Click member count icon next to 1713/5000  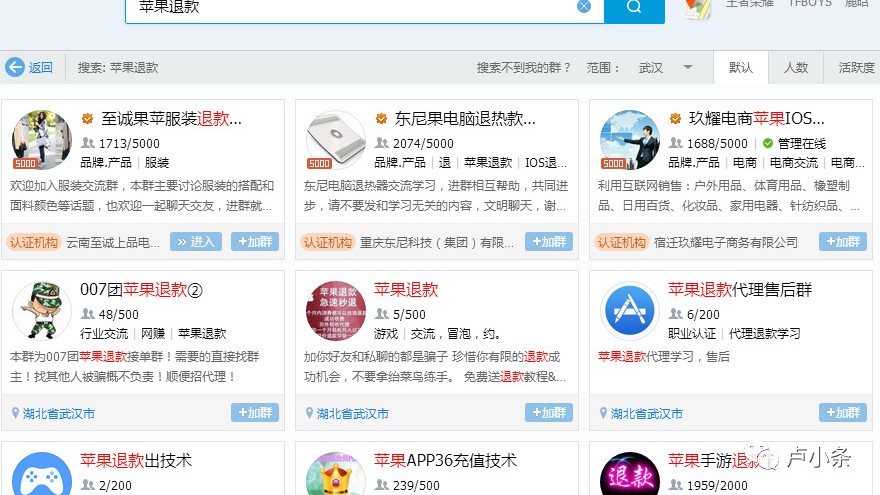88,143
